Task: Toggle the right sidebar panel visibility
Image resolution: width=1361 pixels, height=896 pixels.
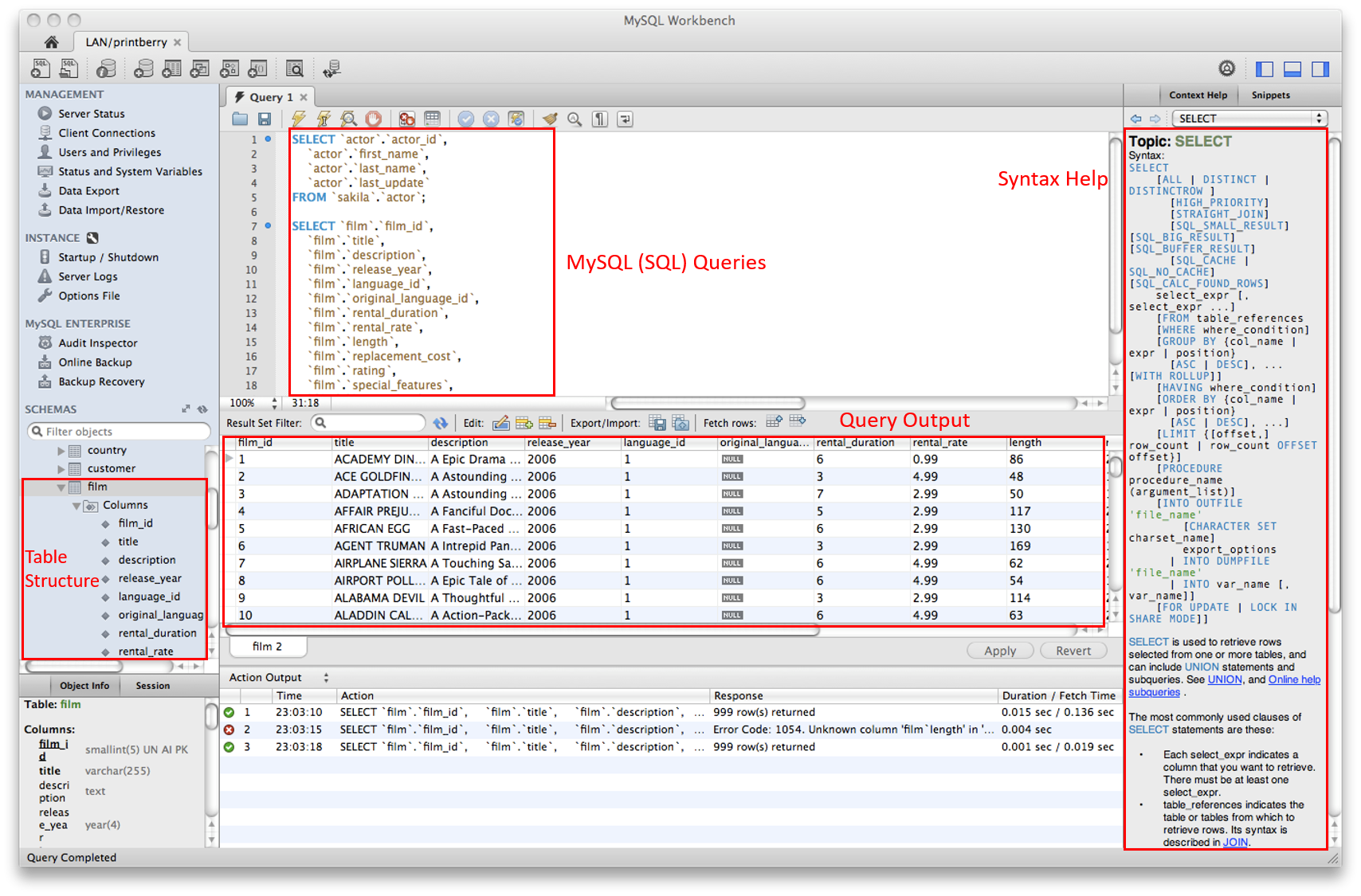Action: tap(1320, 69)
